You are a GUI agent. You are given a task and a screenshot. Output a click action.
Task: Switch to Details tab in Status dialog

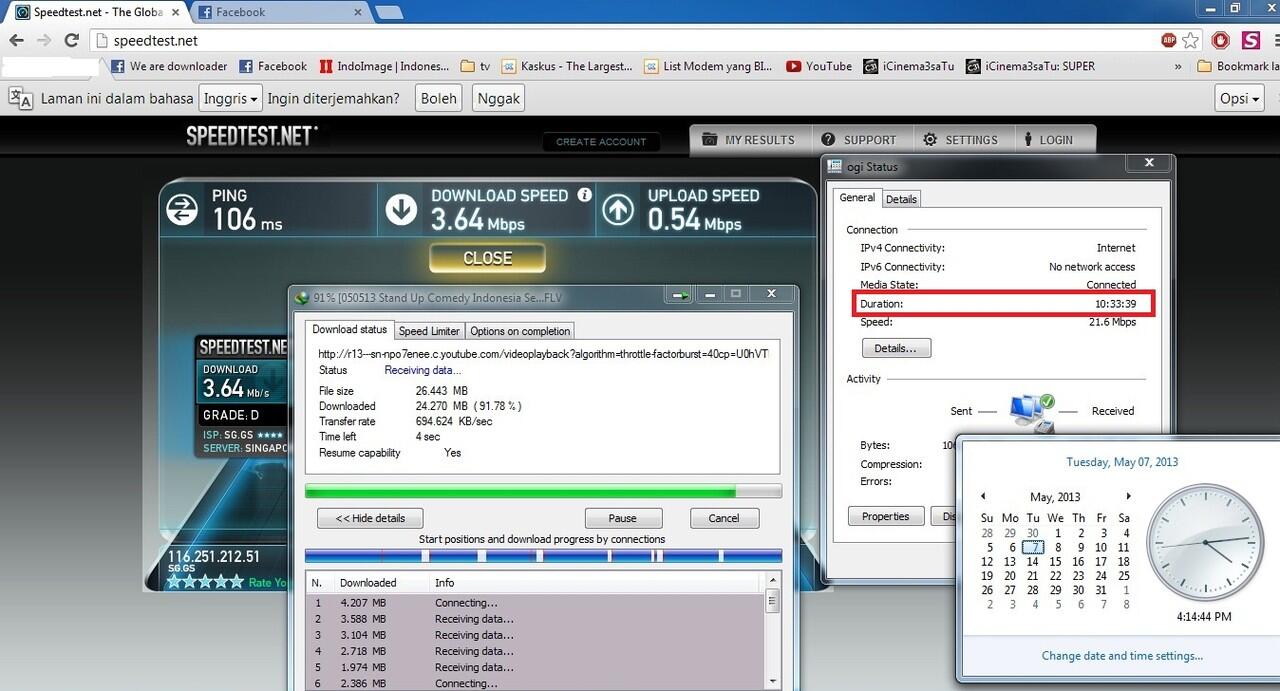pos(901,199)
